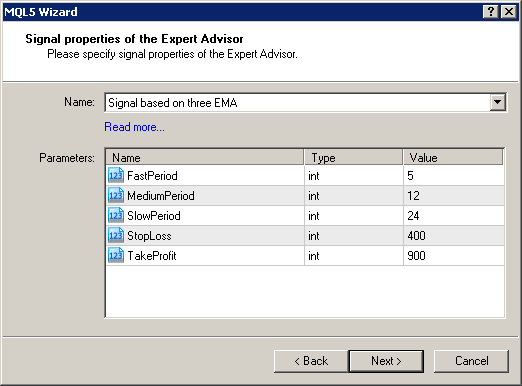Click the FastPeriod value 5
Screen dimensions: 522x386
pos(410,176)
